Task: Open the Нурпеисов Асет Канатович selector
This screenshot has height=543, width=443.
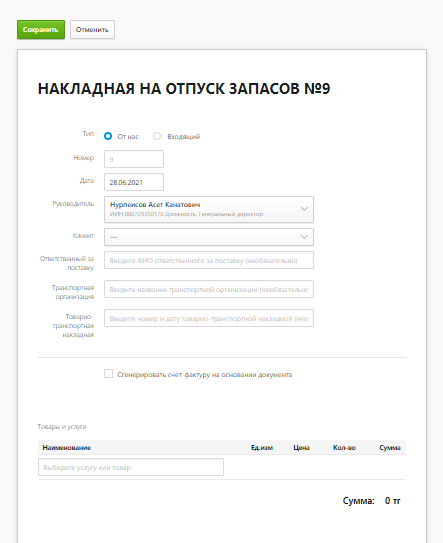Action: [209, 210]
